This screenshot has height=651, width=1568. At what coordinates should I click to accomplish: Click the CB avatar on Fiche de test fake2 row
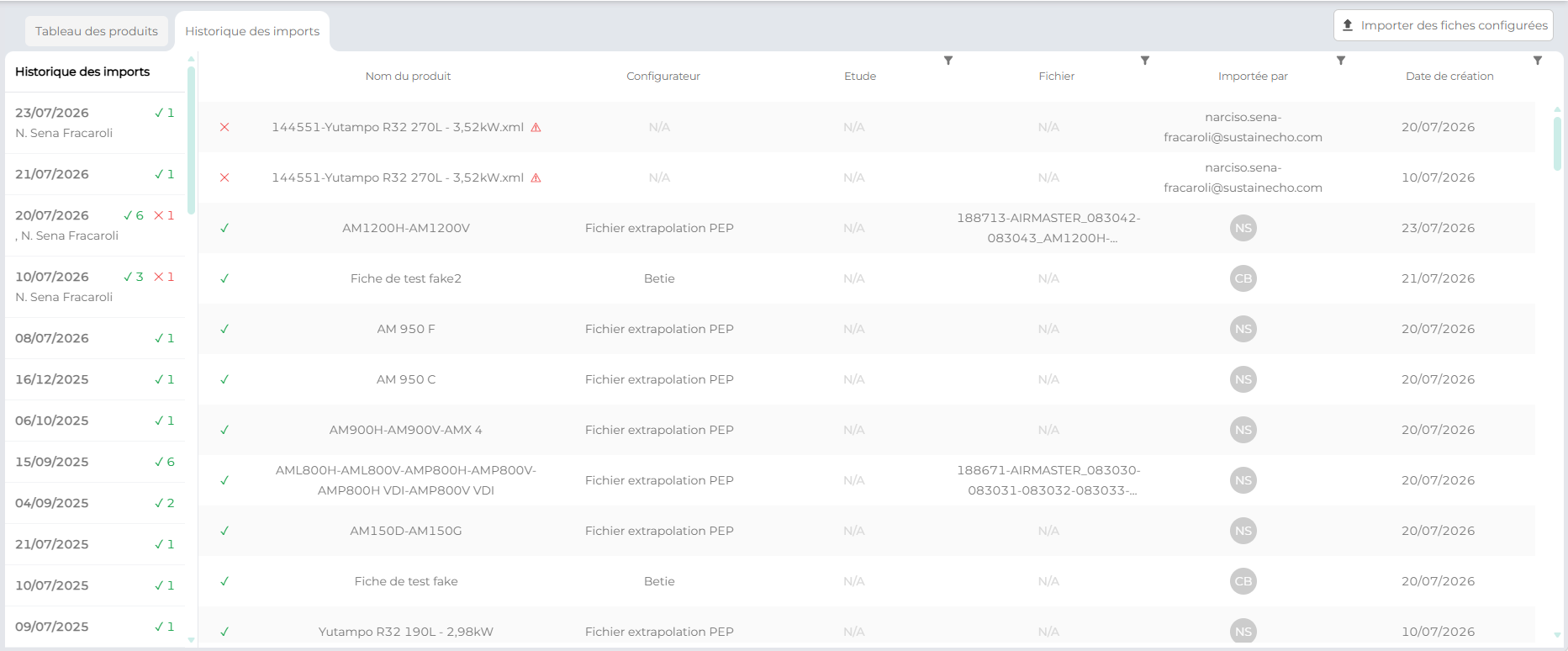coord(1243,278)
